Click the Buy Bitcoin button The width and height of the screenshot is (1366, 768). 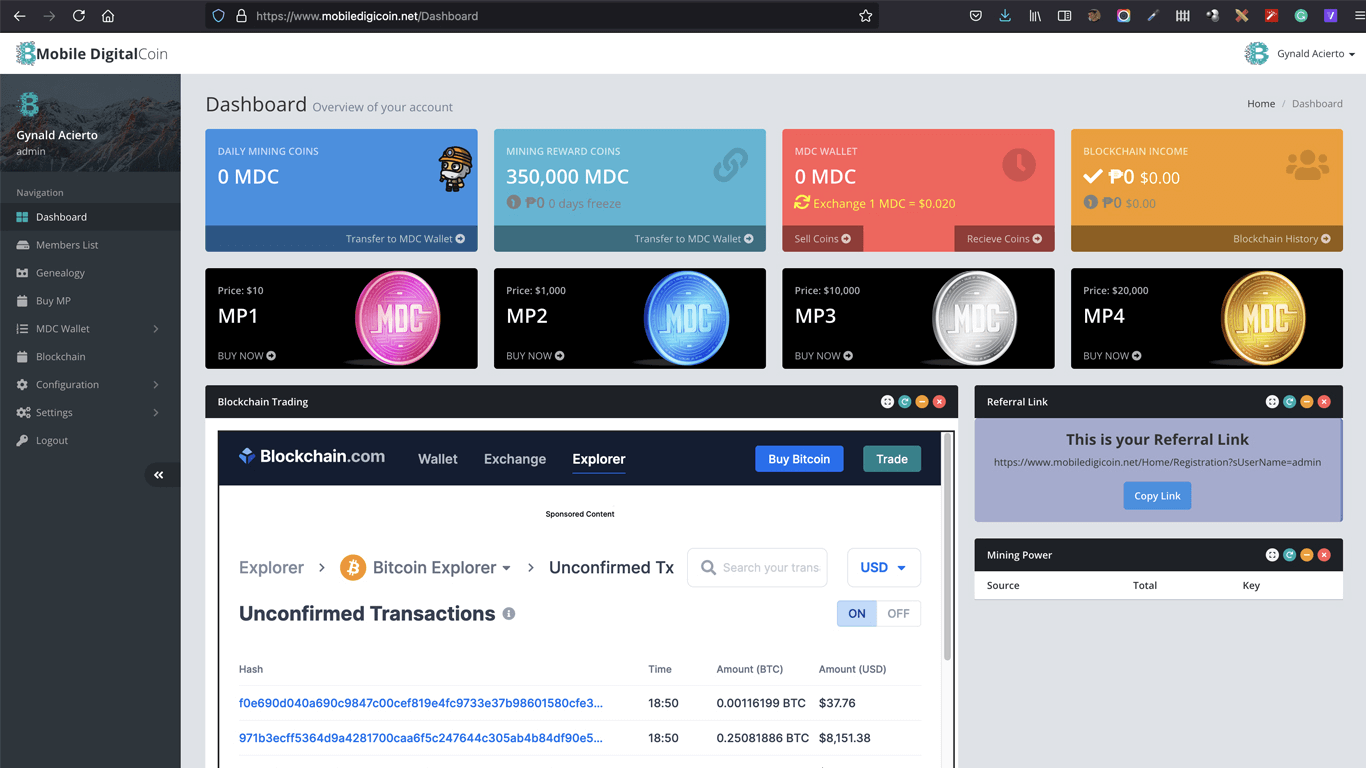[799, 459]
